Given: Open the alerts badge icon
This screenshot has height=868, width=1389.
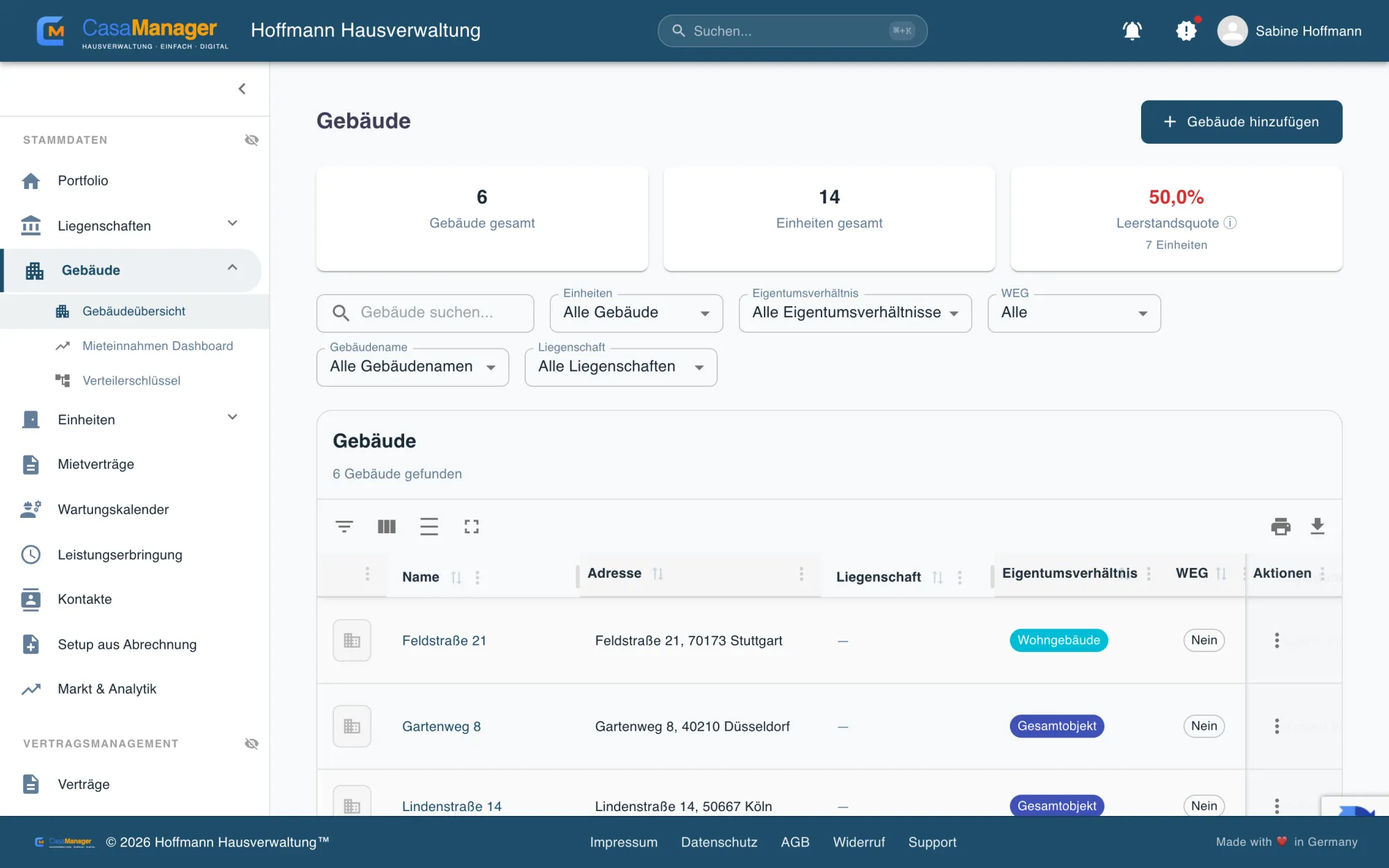Looking at the screenshot, I should coord(1186,31).
